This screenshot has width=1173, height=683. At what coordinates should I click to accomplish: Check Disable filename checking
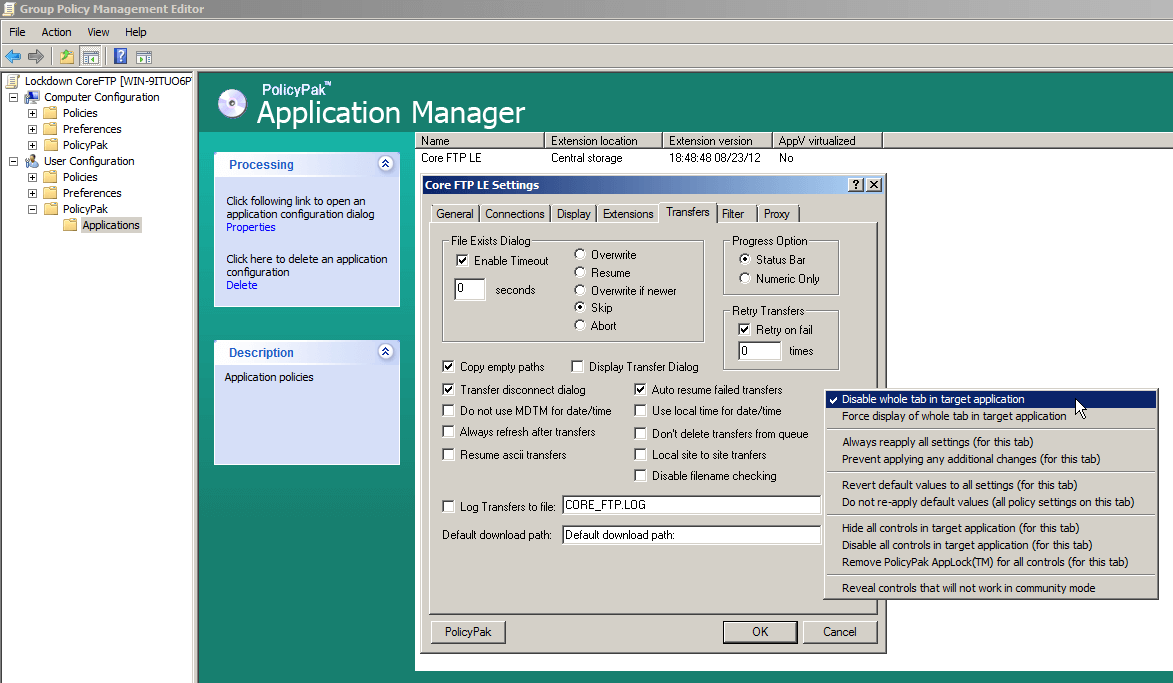point(640,475)
